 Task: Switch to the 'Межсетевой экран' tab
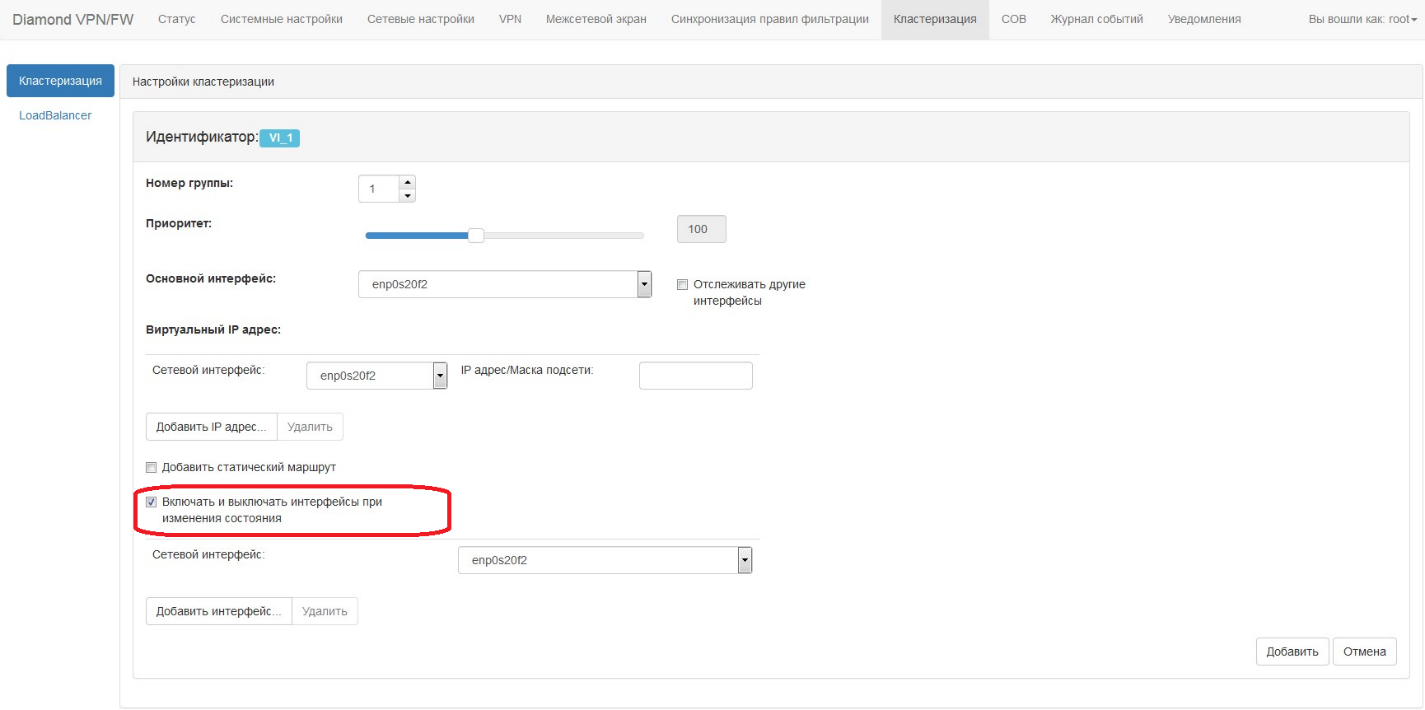tap(596, 19)
